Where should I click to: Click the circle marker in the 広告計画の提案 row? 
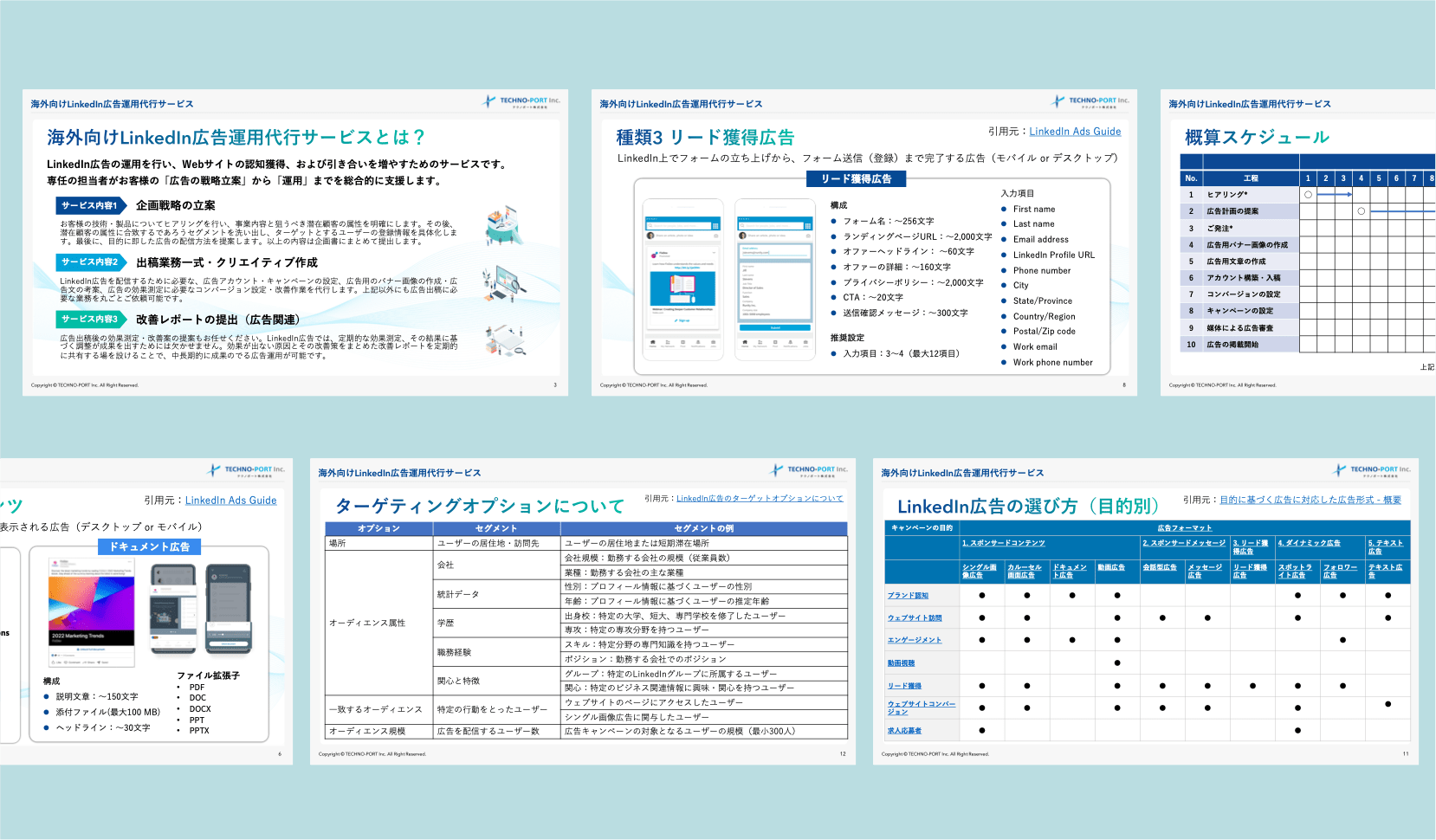(1362, 211)
